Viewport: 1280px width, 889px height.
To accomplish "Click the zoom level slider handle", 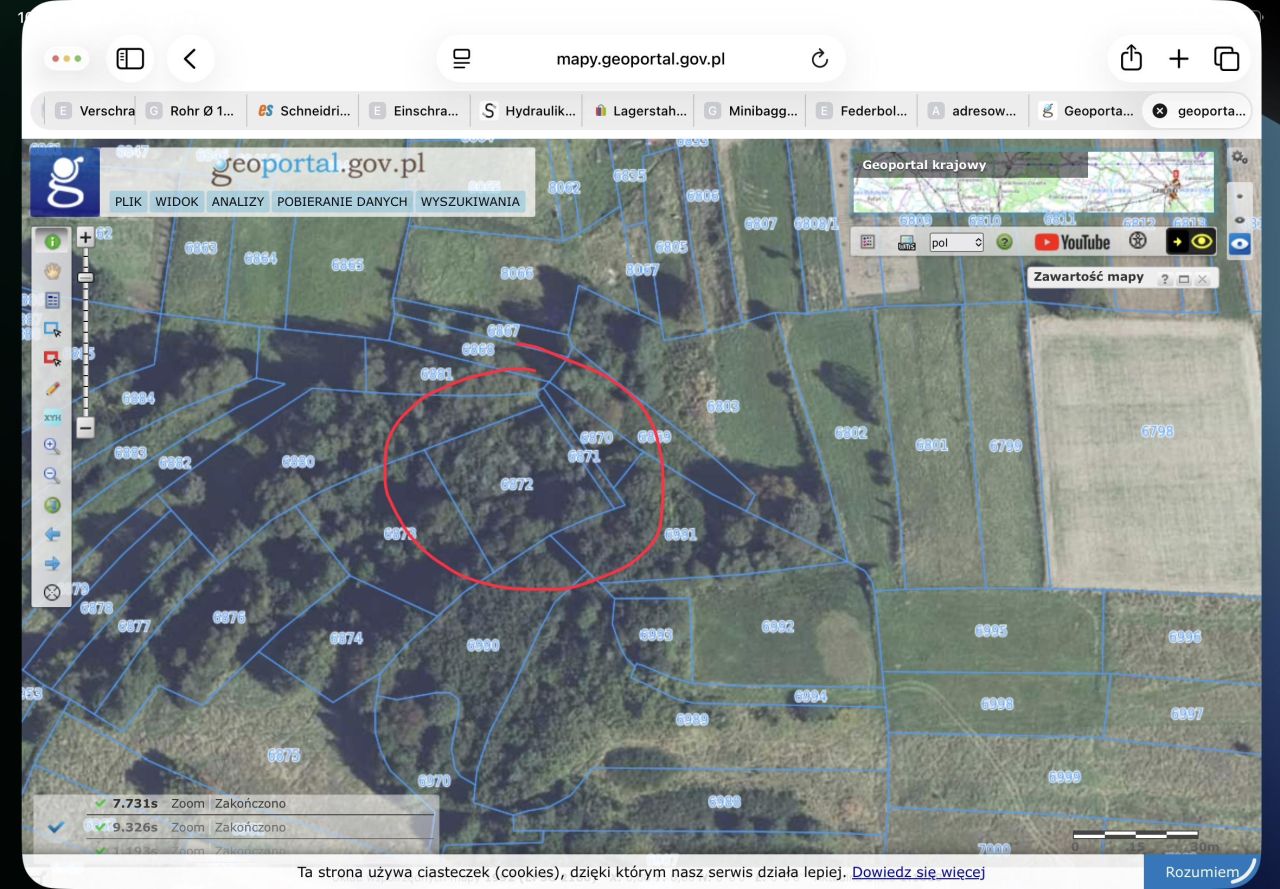I will click(x=85, y=277).
